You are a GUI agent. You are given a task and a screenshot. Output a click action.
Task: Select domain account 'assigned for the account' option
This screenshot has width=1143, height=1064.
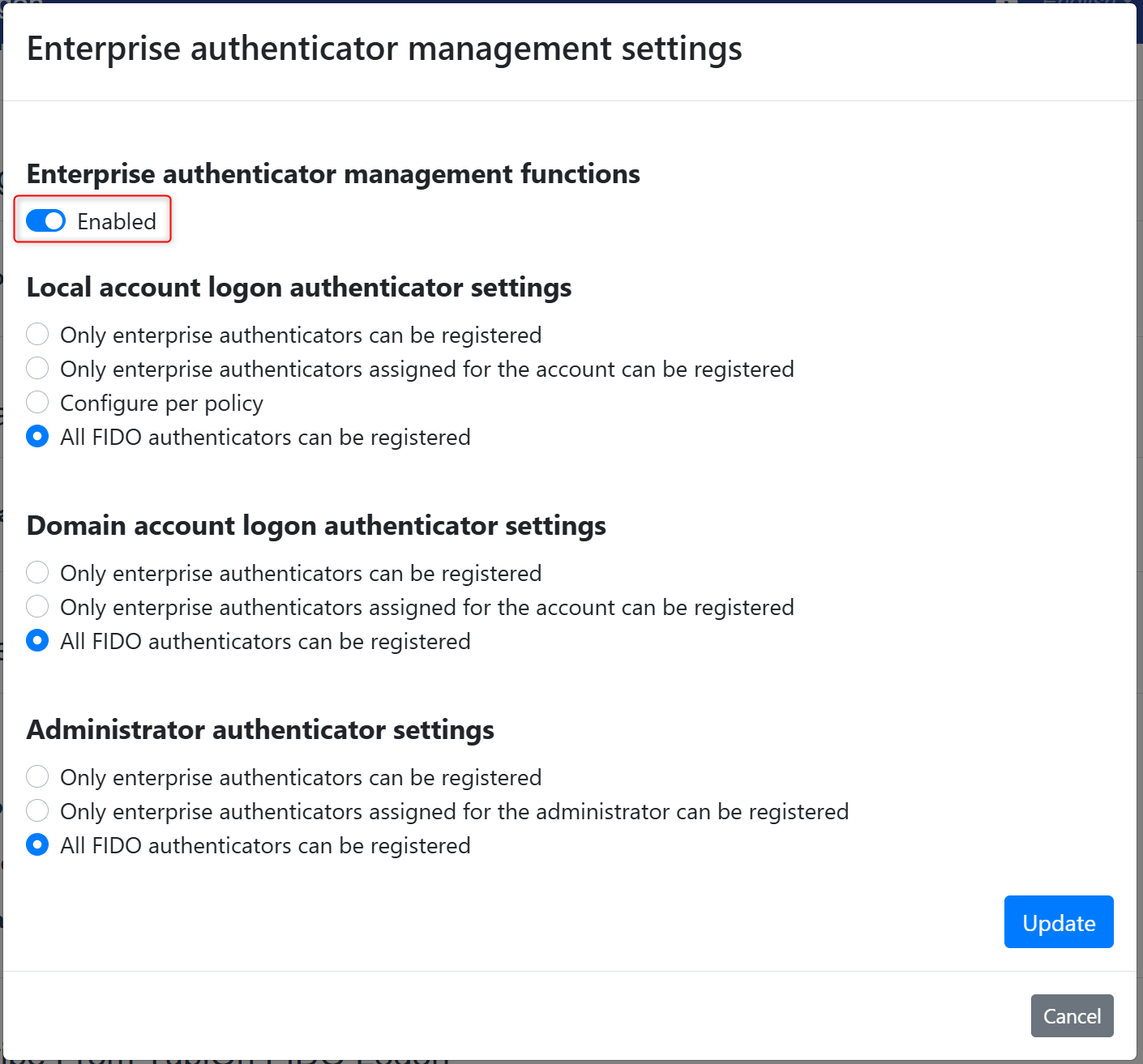point(37,606)
